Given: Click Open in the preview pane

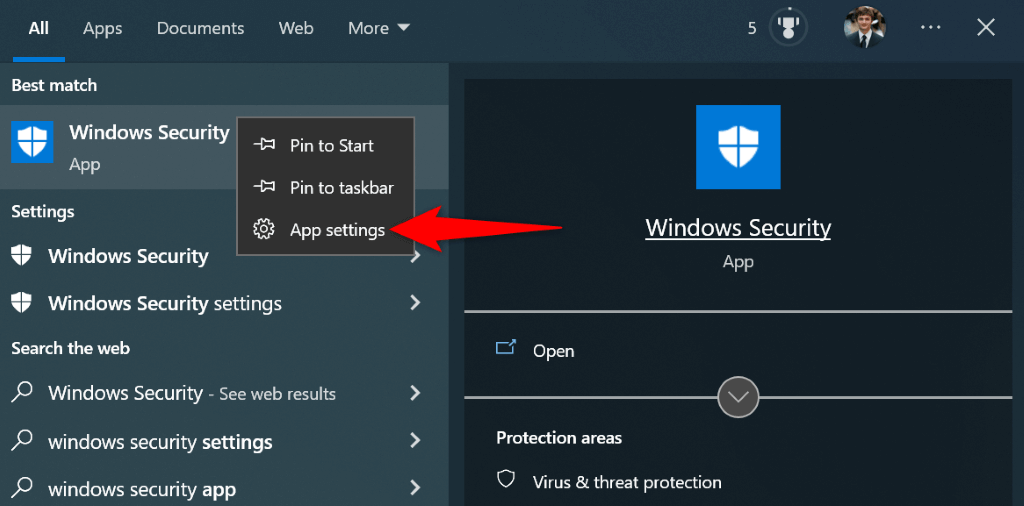Looking at the screenshot, I should (553, 351).
